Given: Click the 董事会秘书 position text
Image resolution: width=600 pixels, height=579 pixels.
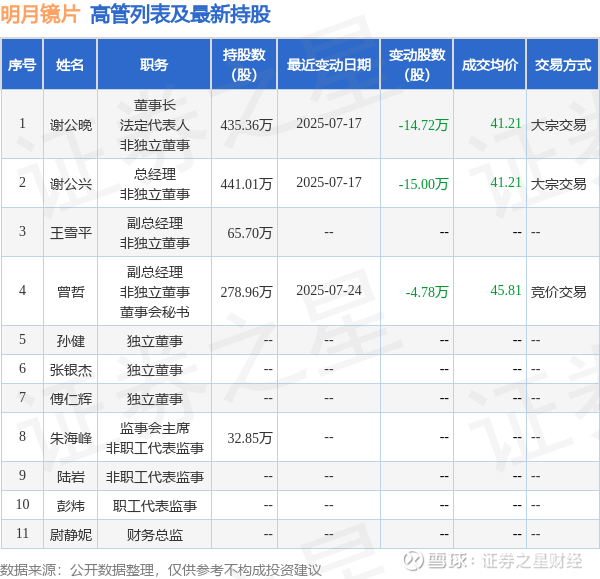Looking at the screenshot, I should coord(155,312).
